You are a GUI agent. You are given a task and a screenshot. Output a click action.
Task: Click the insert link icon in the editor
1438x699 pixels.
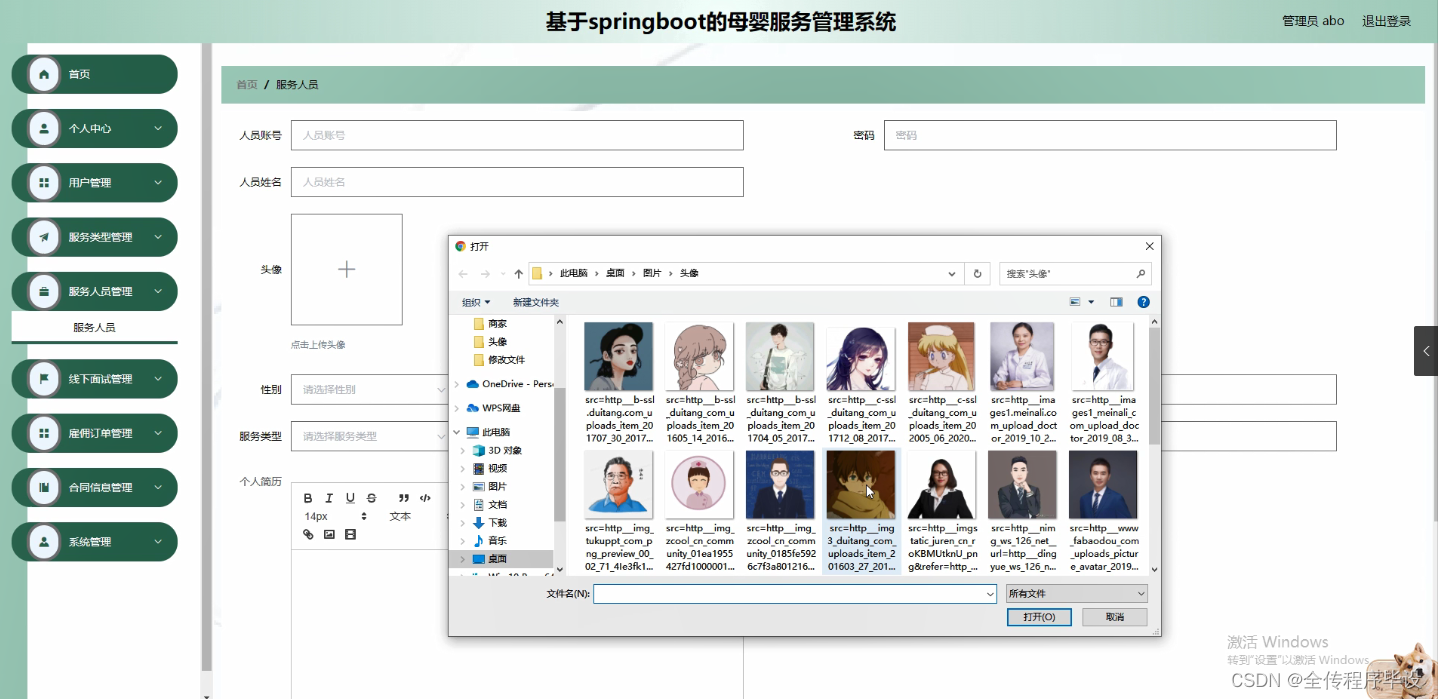coord(308,534)
